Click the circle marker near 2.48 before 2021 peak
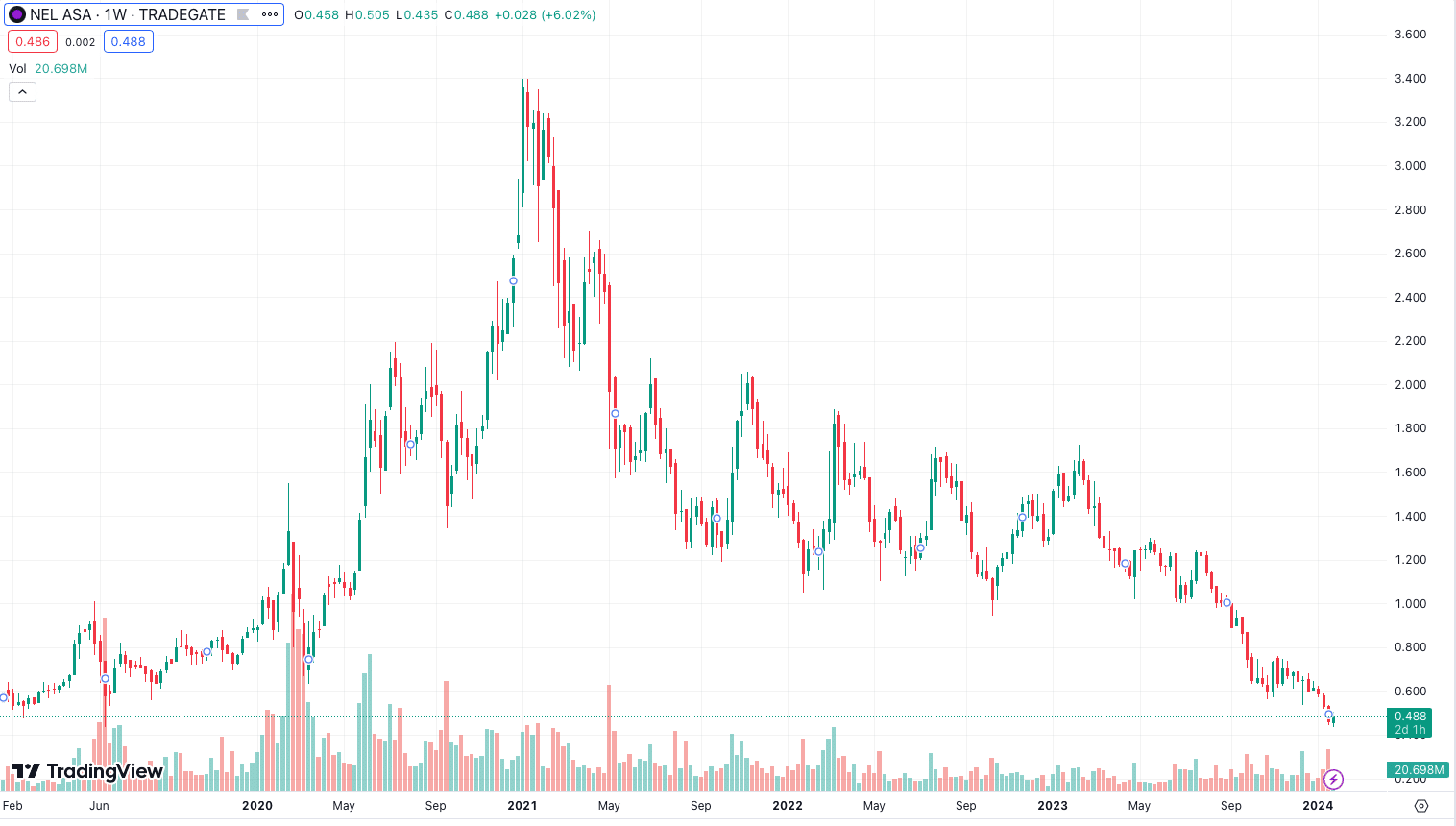 point(513,281)
